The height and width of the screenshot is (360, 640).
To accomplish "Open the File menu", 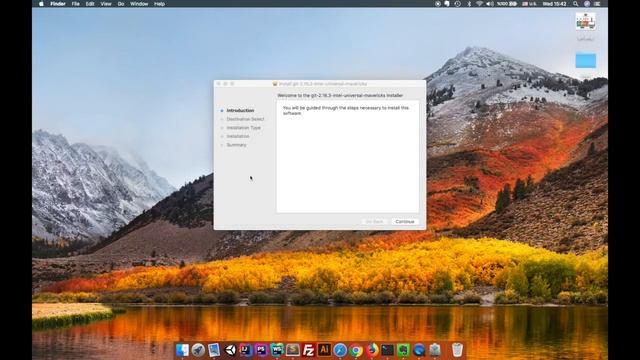I will pyautogui.click(x=76, y=4).
